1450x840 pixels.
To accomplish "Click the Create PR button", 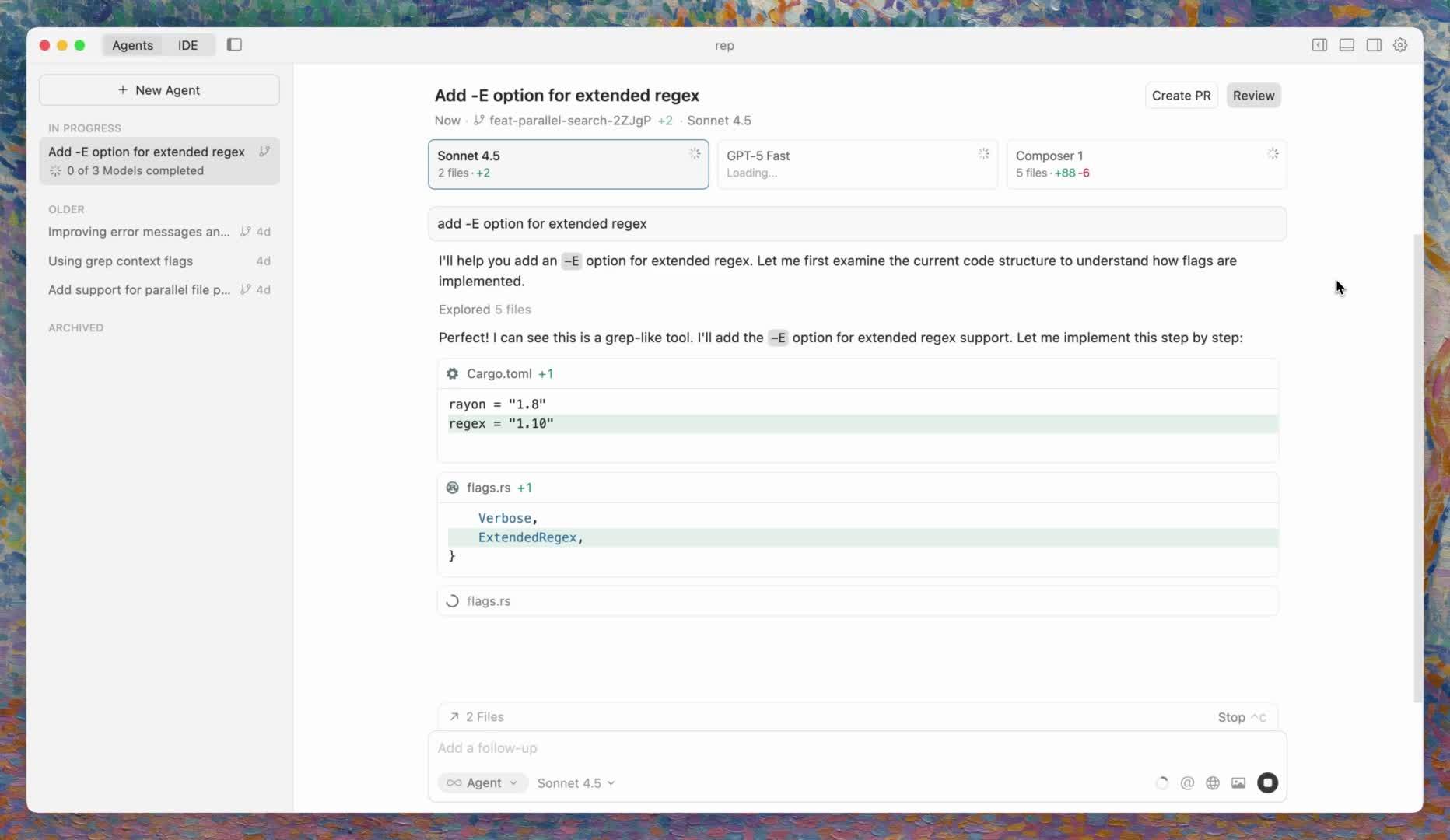I will (x=1181, y=96).
